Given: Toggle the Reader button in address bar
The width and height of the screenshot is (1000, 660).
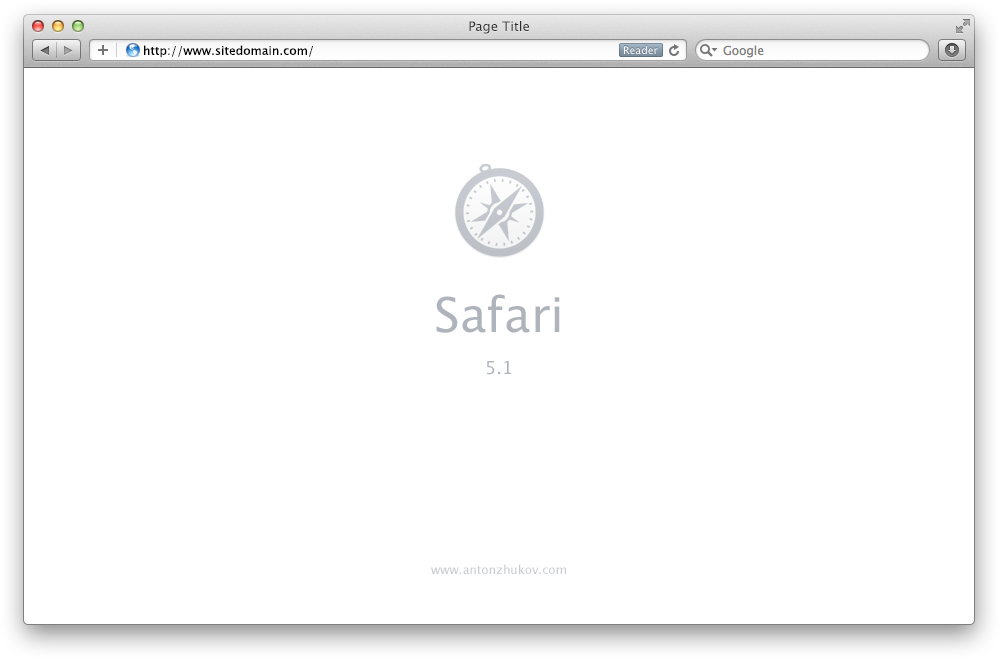Looking at the screenshot, I should (x=640, y=50).
